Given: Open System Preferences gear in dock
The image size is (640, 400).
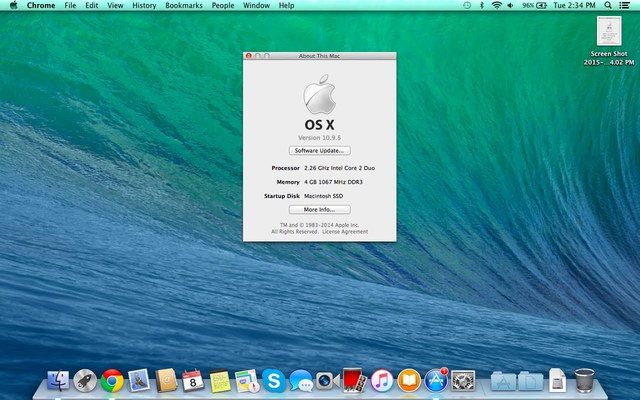Looking at the screenshot, I should point(463,380).
